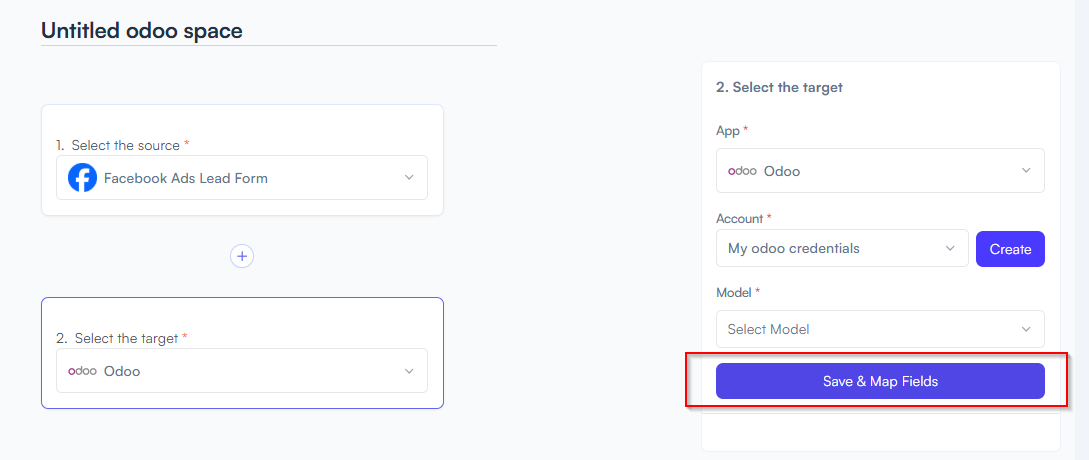
Task: Open the Model dropdown chevron arrow
Action: (1026, 329)
